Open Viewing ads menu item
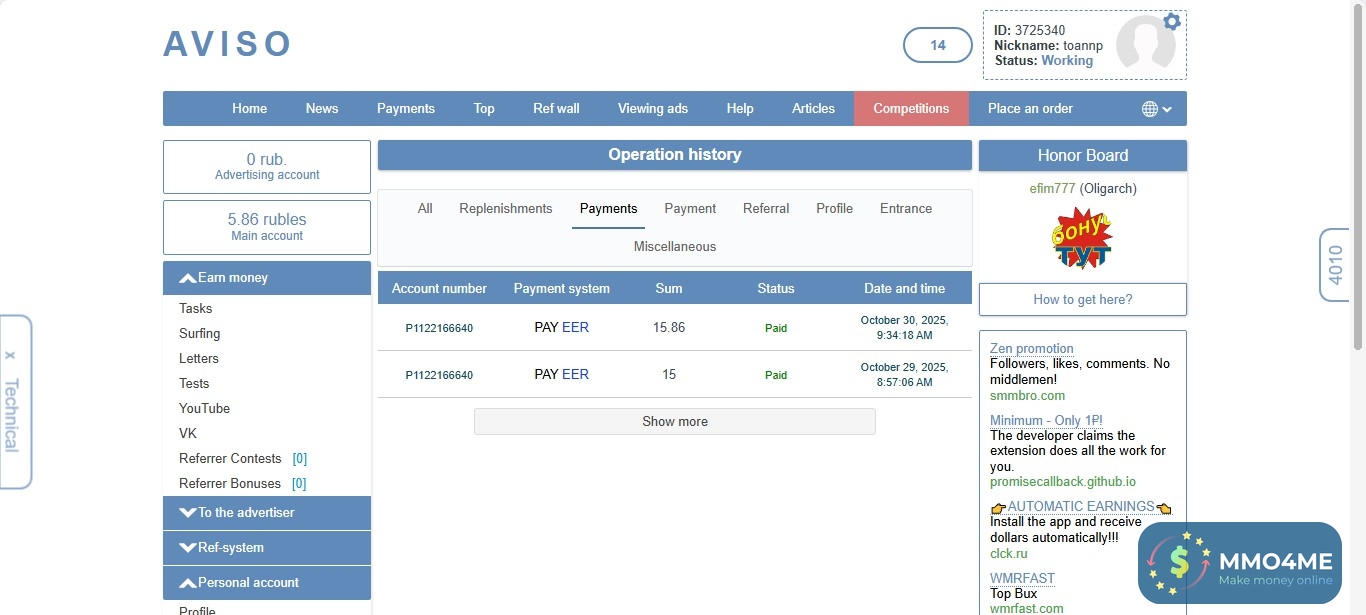The image size is (1366, 615). 653,109
